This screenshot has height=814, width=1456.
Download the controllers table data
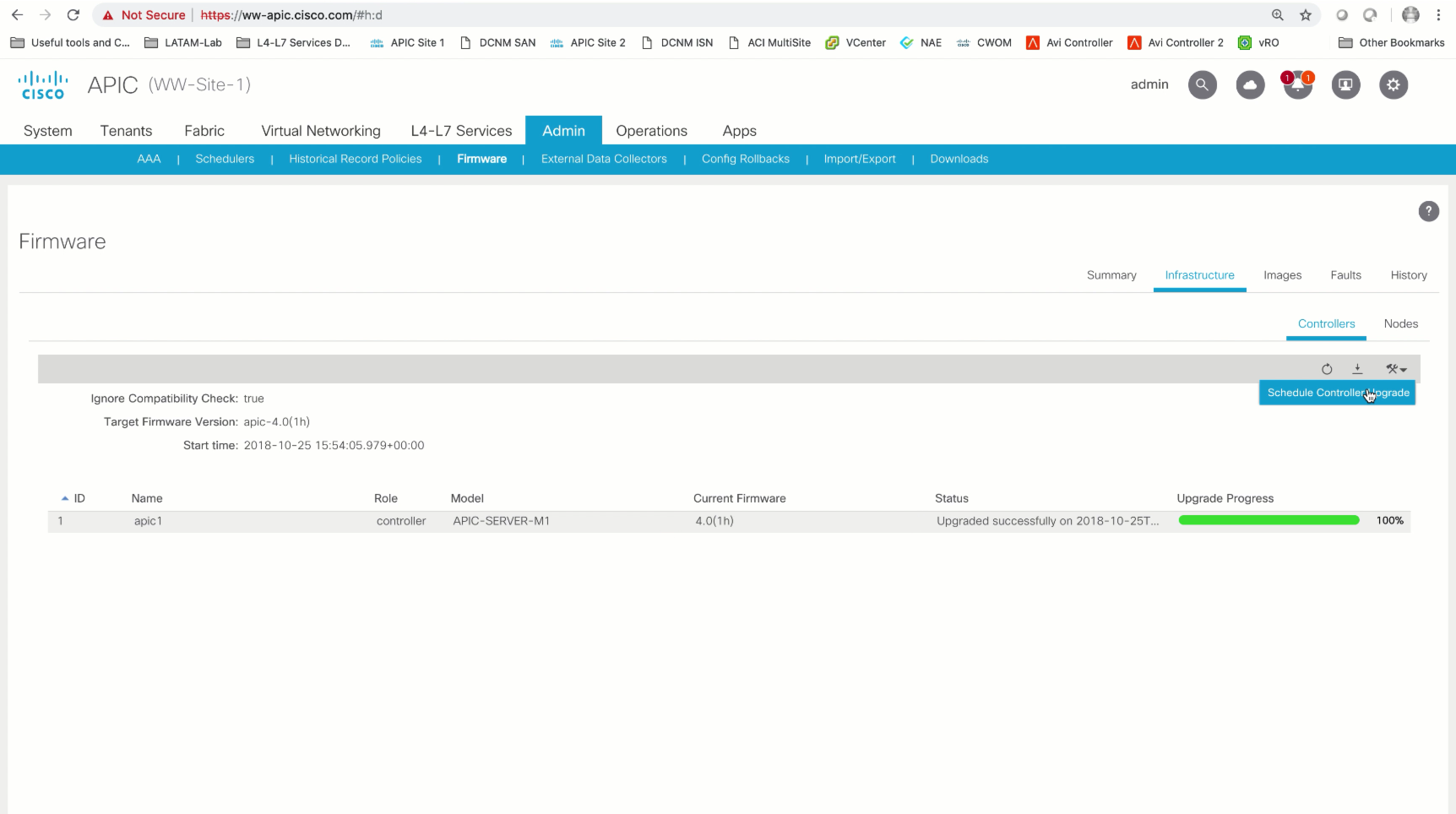pos(1357,369)
